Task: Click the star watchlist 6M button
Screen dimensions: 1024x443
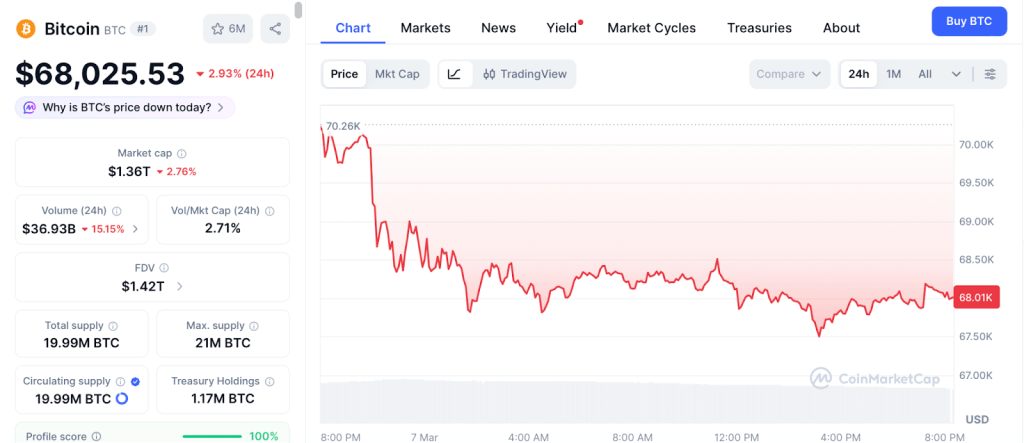Action: [x=228, y=28]
